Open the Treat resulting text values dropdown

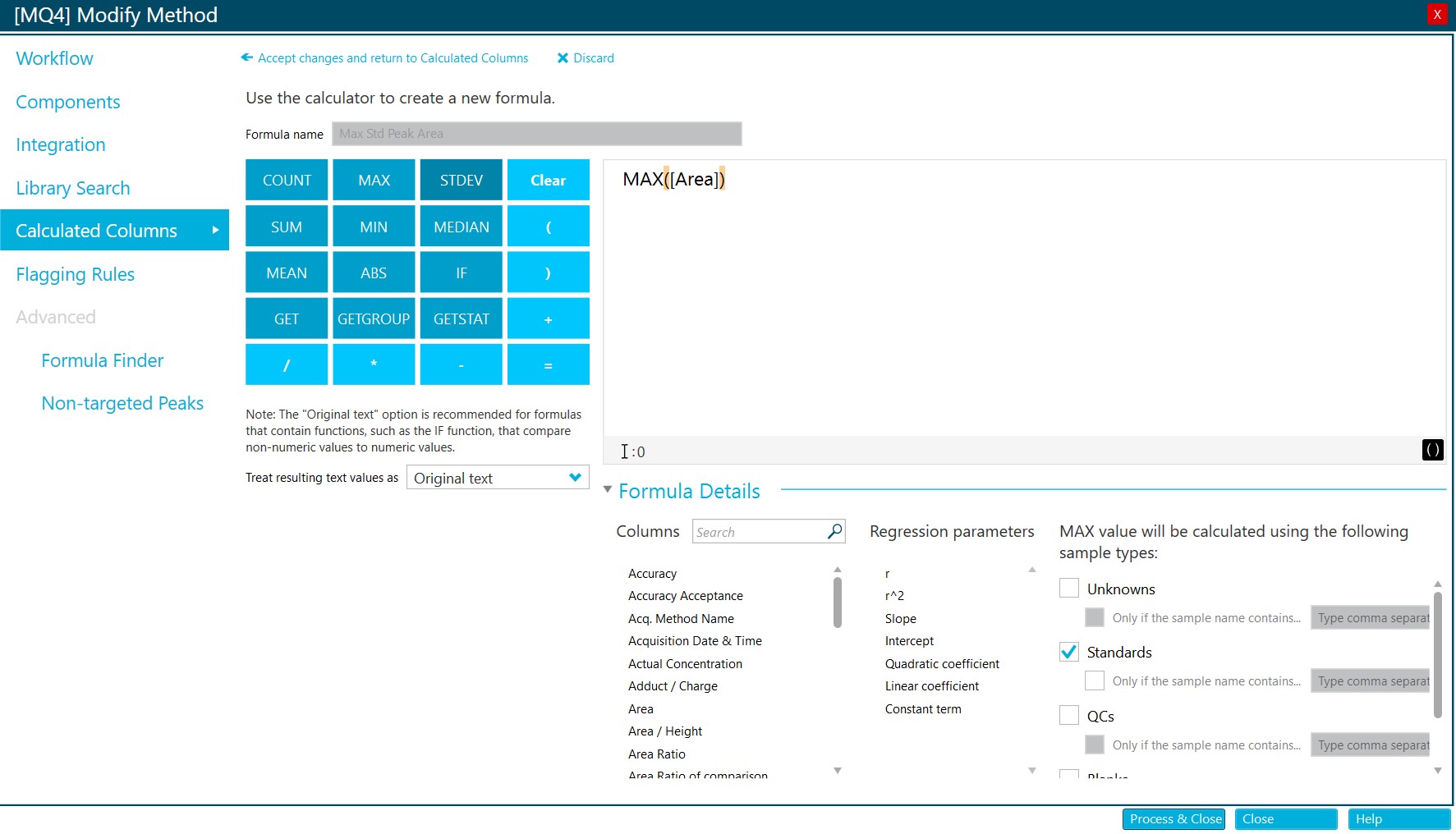pyautogui.click(x=498, y=478)
